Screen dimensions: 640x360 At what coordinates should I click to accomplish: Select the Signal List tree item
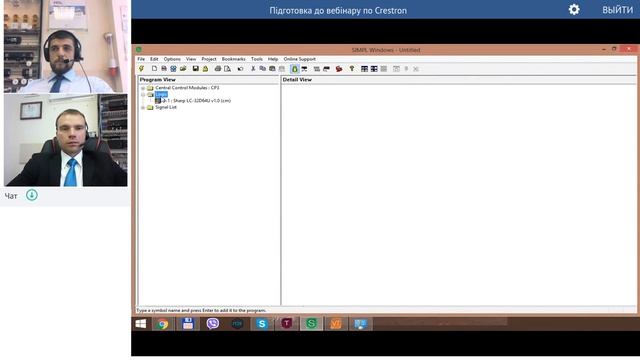166,107
